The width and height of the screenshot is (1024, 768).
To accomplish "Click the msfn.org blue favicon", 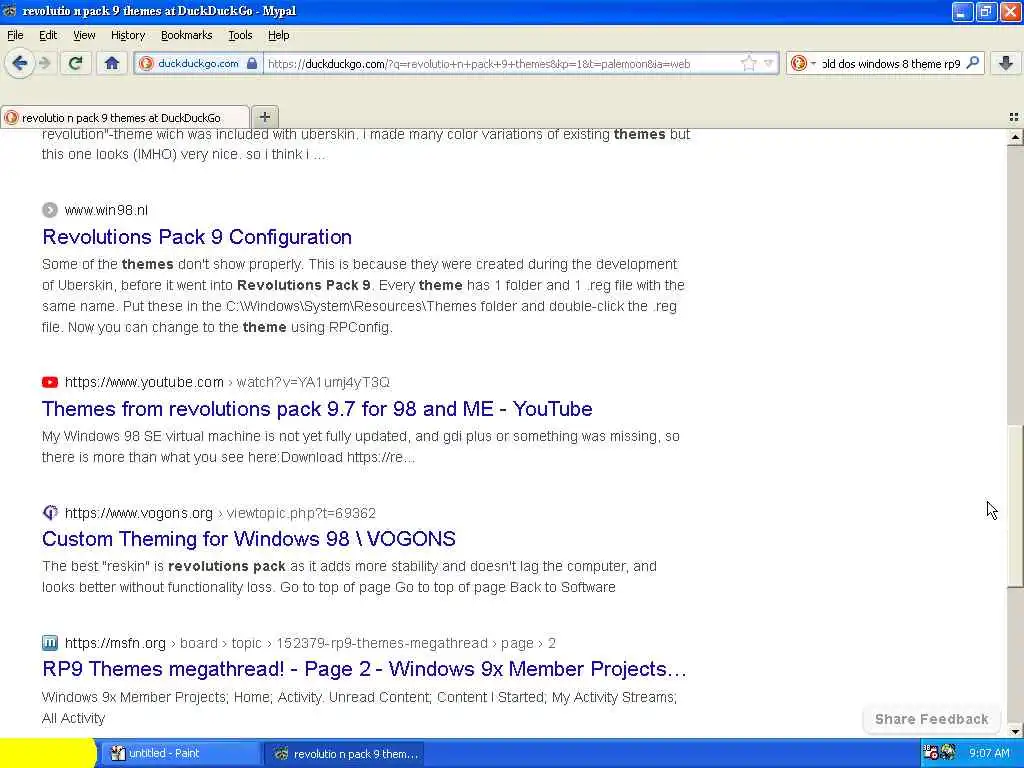I will coord(50,643).
